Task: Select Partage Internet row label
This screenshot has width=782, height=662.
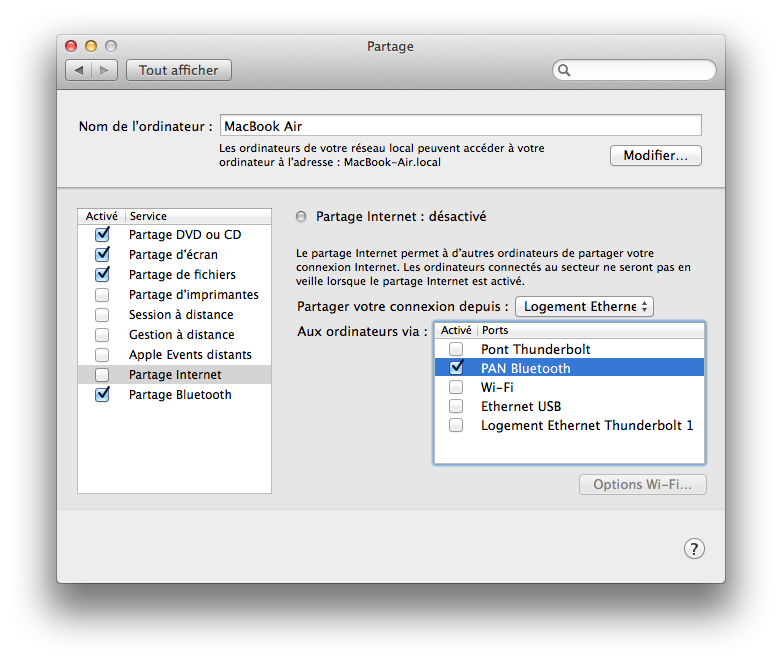Action: pyautogui.click(x=175, y=375)
